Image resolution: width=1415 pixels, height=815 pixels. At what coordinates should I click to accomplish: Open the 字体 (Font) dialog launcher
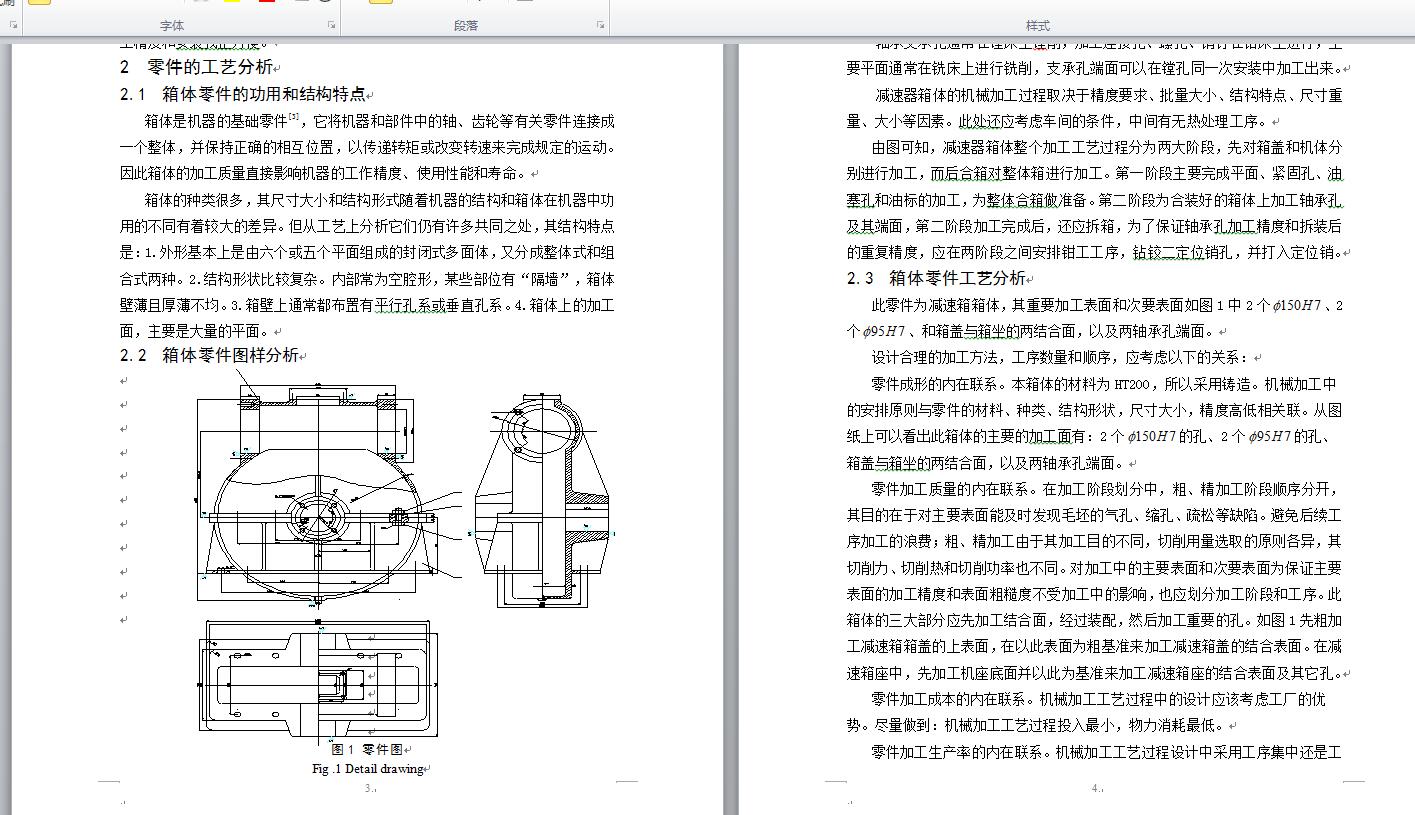point(331,25)
